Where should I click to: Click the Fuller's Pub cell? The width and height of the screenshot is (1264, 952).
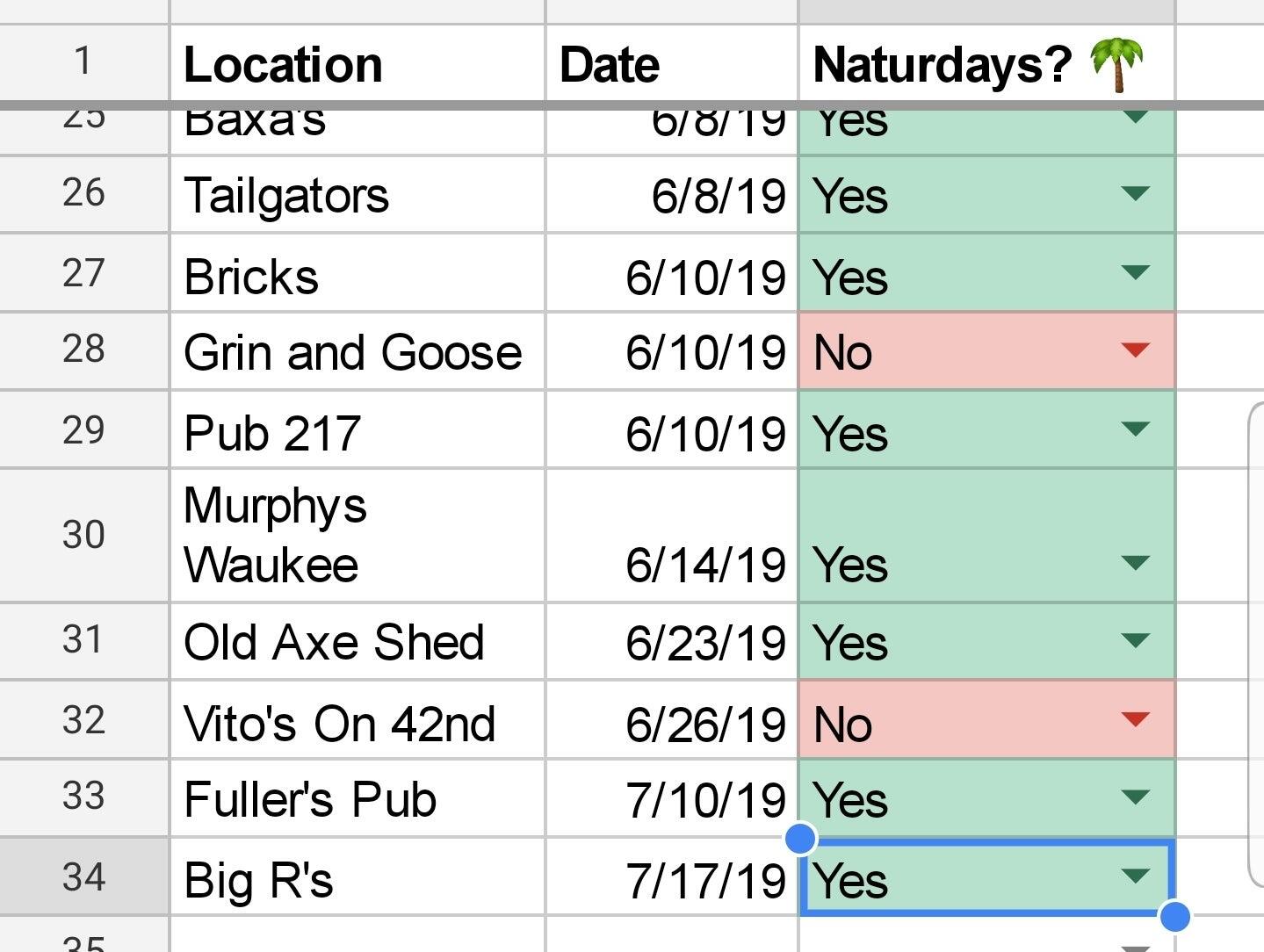click(x=358, y=799)
